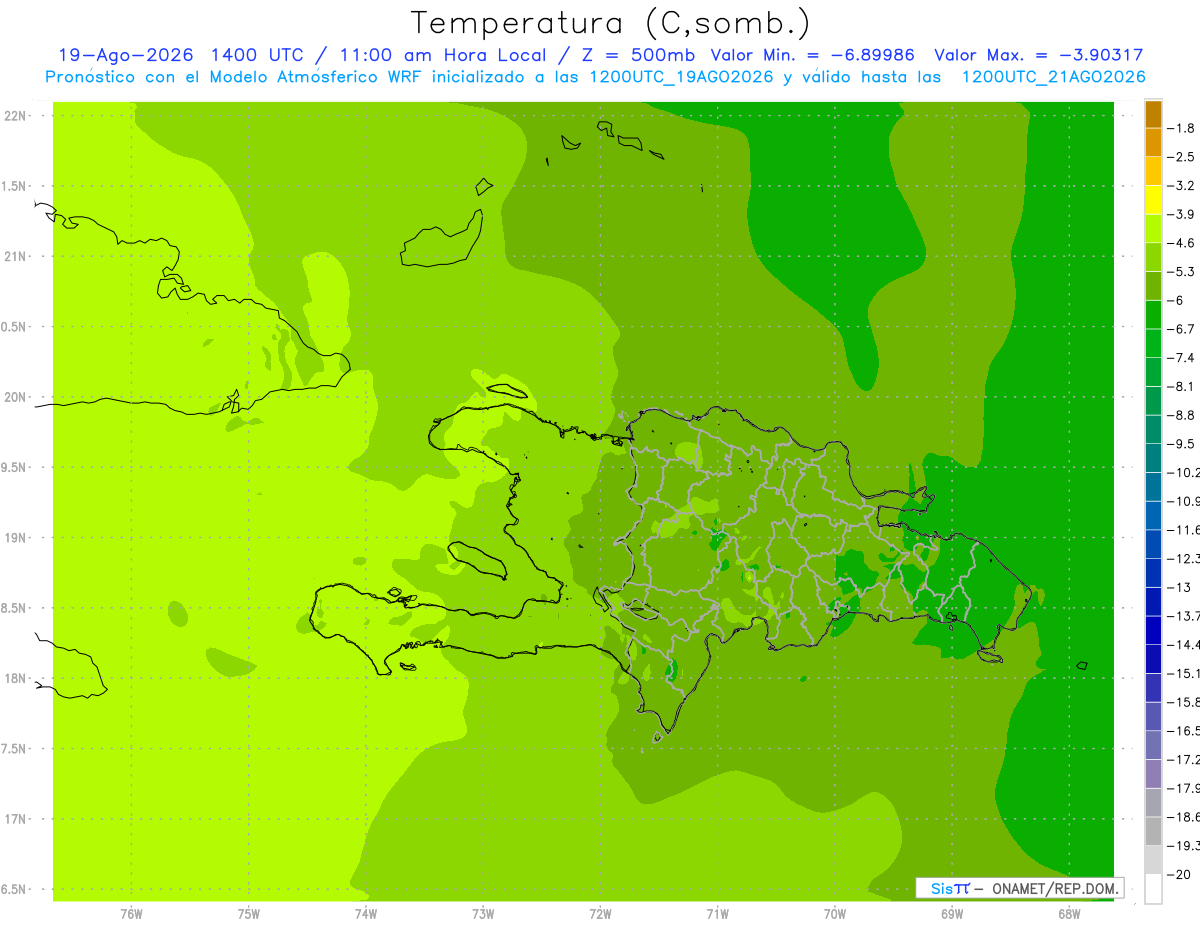
Task: Click the '71W' longitude label
Action: (x=717, y=914)
